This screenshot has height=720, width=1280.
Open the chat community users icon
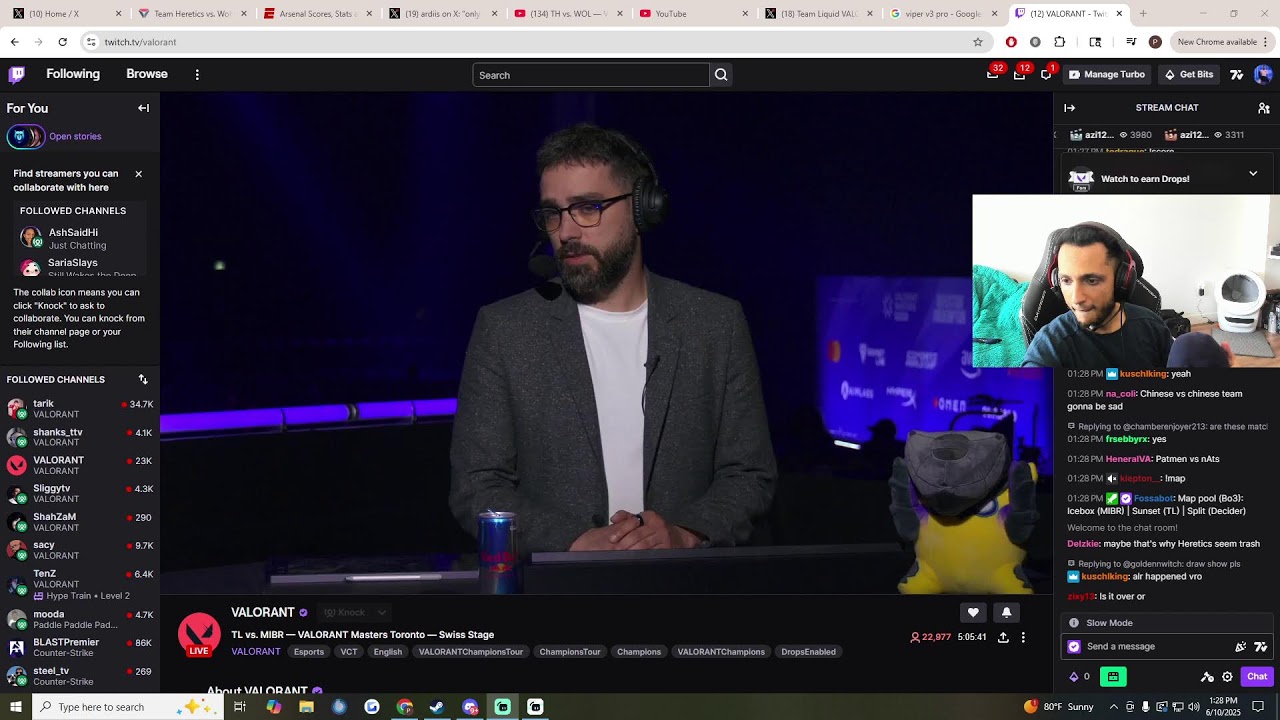pyautogui.click(x=1264, y=108)
